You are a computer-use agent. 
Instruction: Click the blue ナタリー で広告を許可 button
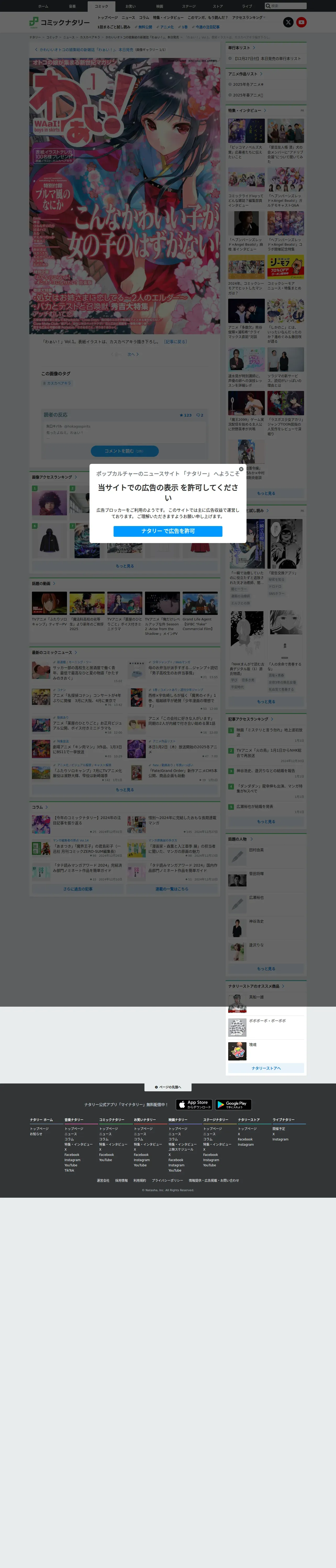[168, 531]
